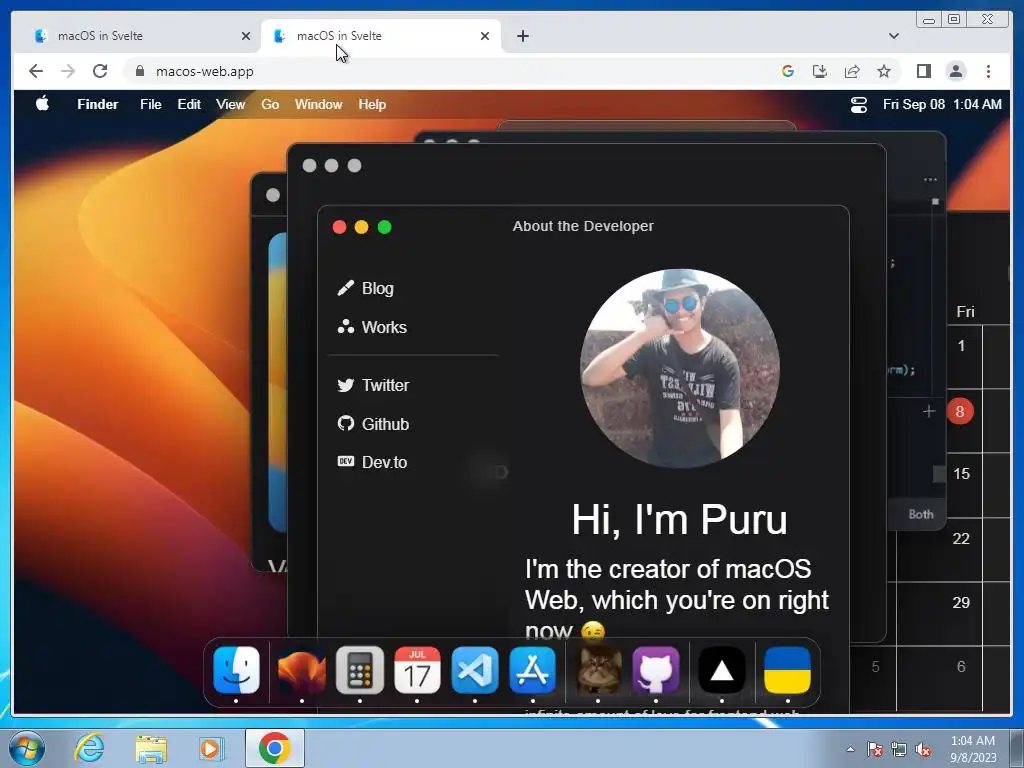Click the Finder menu

(x=97, y=104)
